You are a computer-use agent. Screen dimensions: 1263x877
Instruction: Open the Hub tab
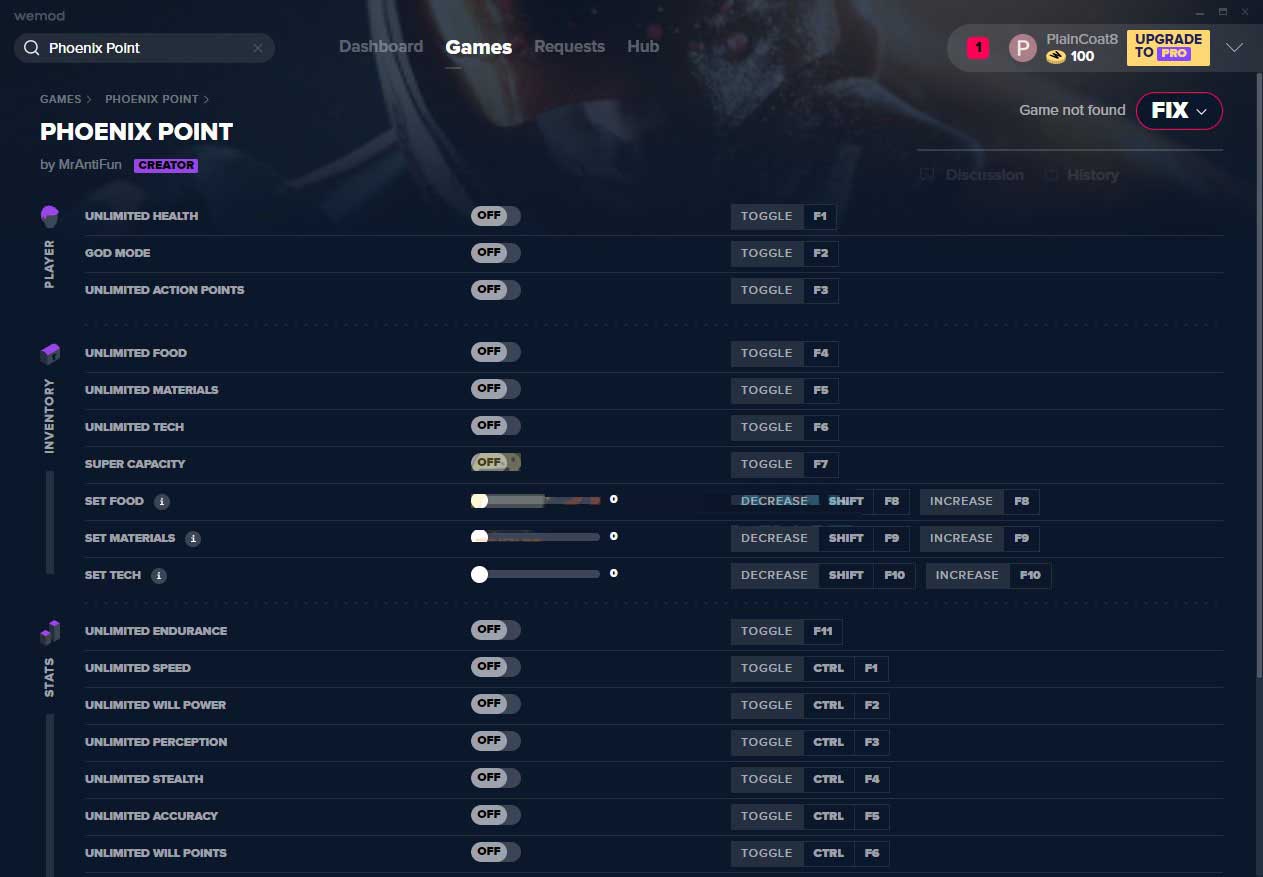click(643, 47)
